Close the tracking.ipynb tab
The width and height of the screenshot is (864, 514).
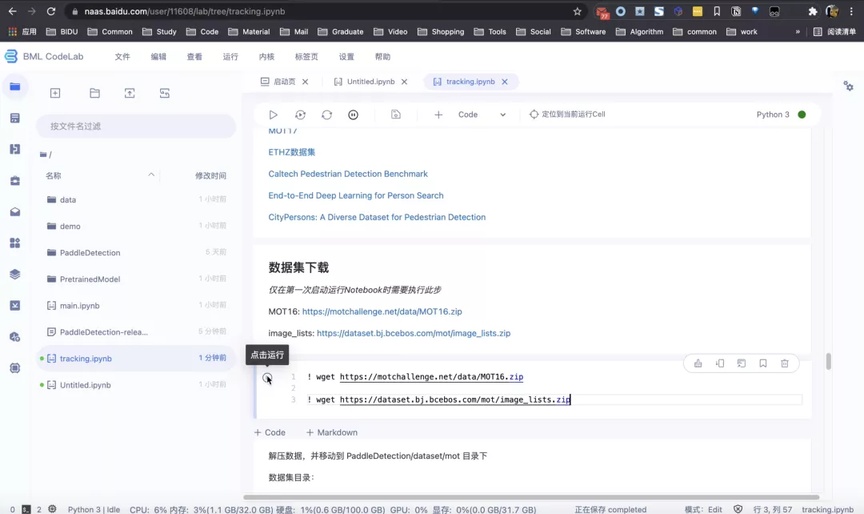(x=505, y=82)
